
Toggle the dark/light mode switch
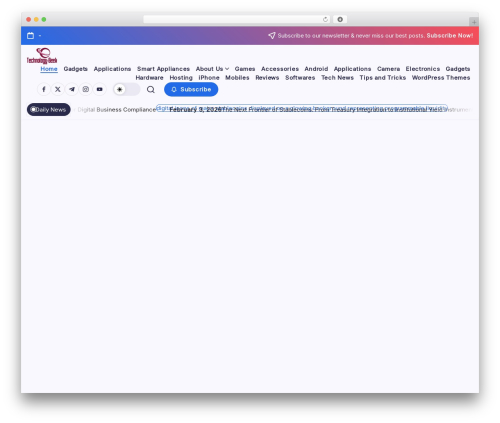[x=126, y=89]
